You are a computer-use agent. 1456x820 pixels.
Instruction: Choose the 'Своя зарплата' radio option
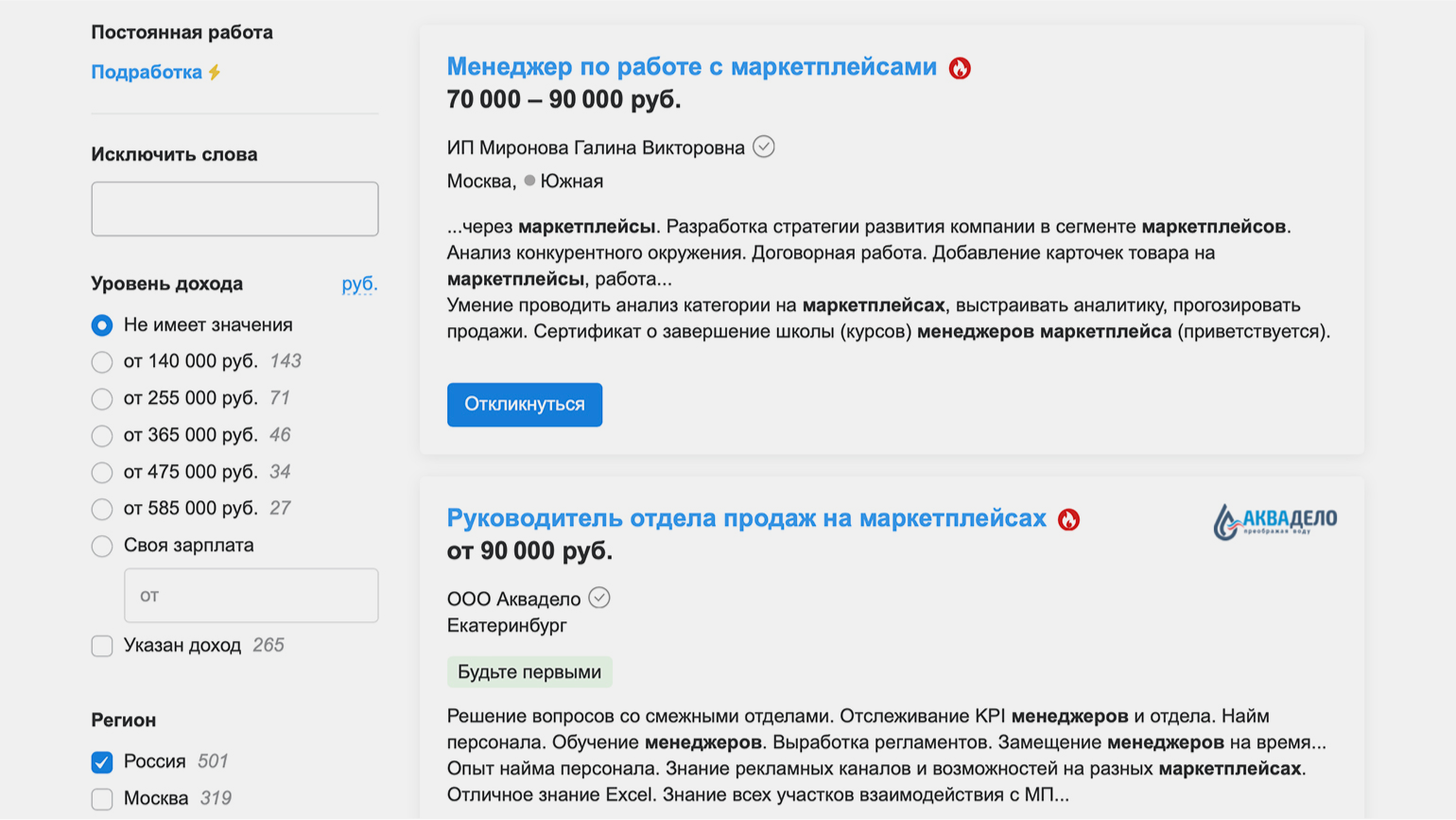point(102,546)
